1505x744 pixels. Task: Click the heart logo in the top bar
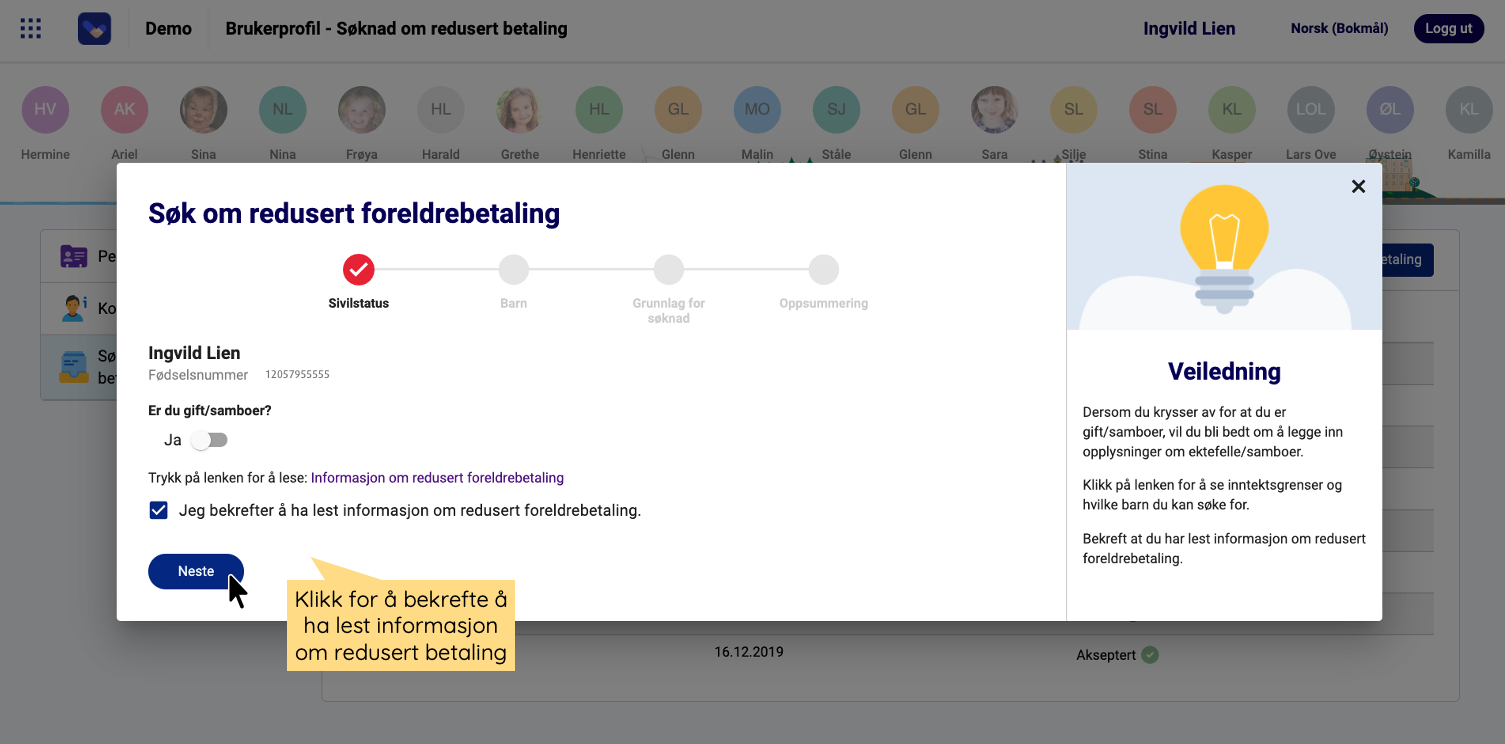tap(93, 28)
